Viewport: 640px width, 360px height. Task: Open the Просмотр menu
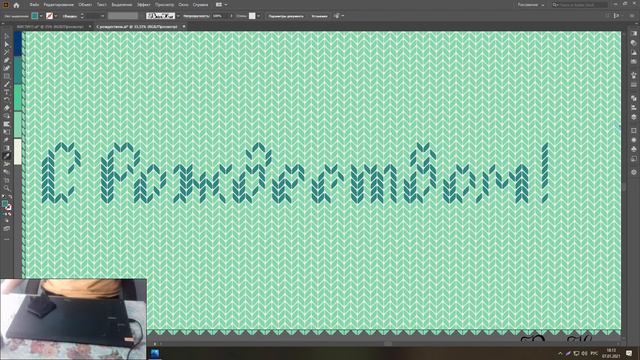click(x=164, y=5)
